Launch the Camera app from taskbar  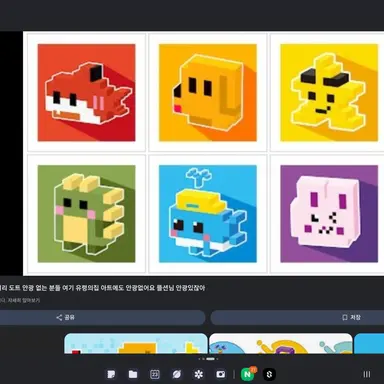click(221, 374)
